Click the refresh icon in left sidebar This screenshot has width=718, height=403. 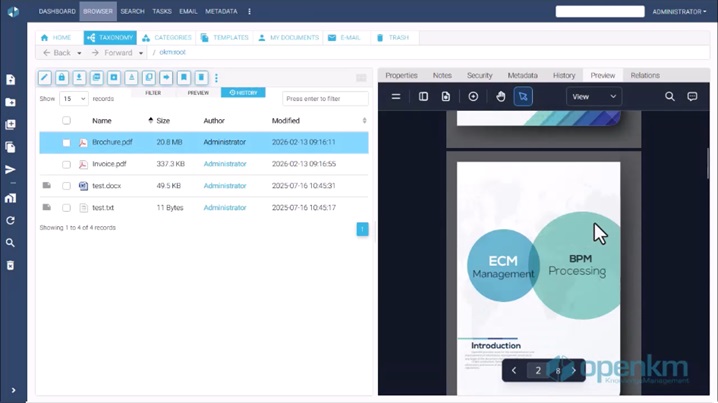(x=10, y=220)
